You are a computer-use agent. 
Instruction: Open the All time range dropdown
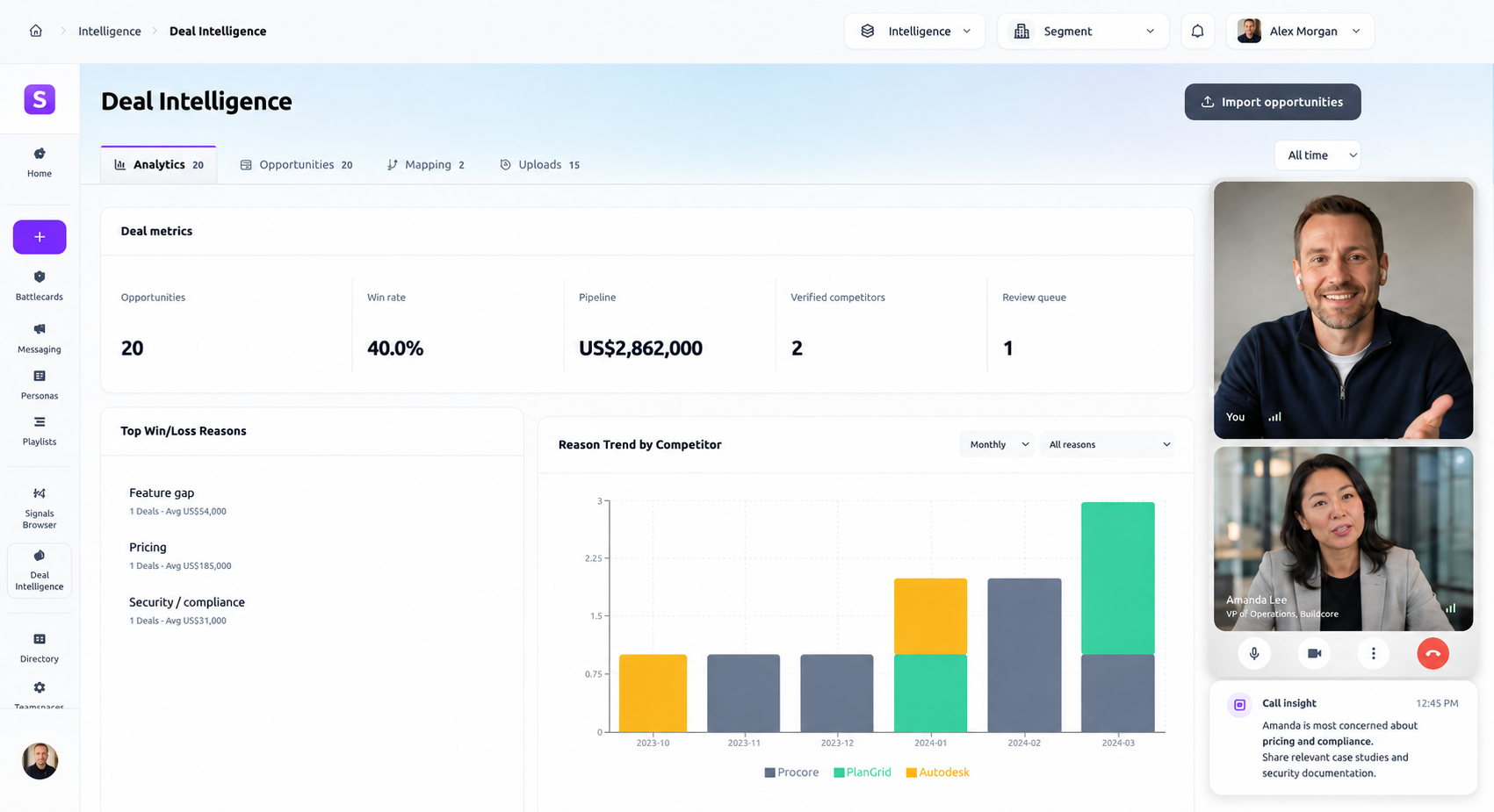[x=1317, y=155]
